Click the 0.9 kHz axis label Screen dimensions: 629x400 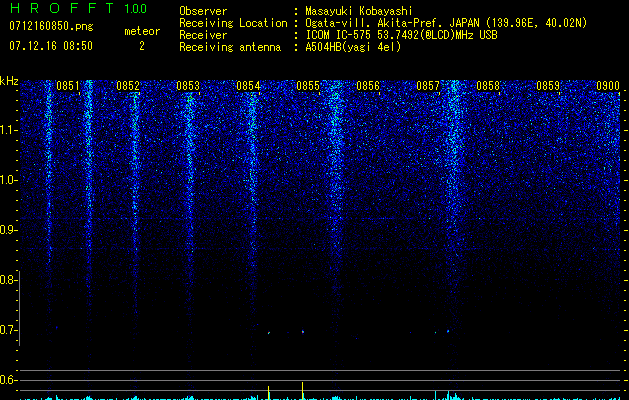[8, 230]
